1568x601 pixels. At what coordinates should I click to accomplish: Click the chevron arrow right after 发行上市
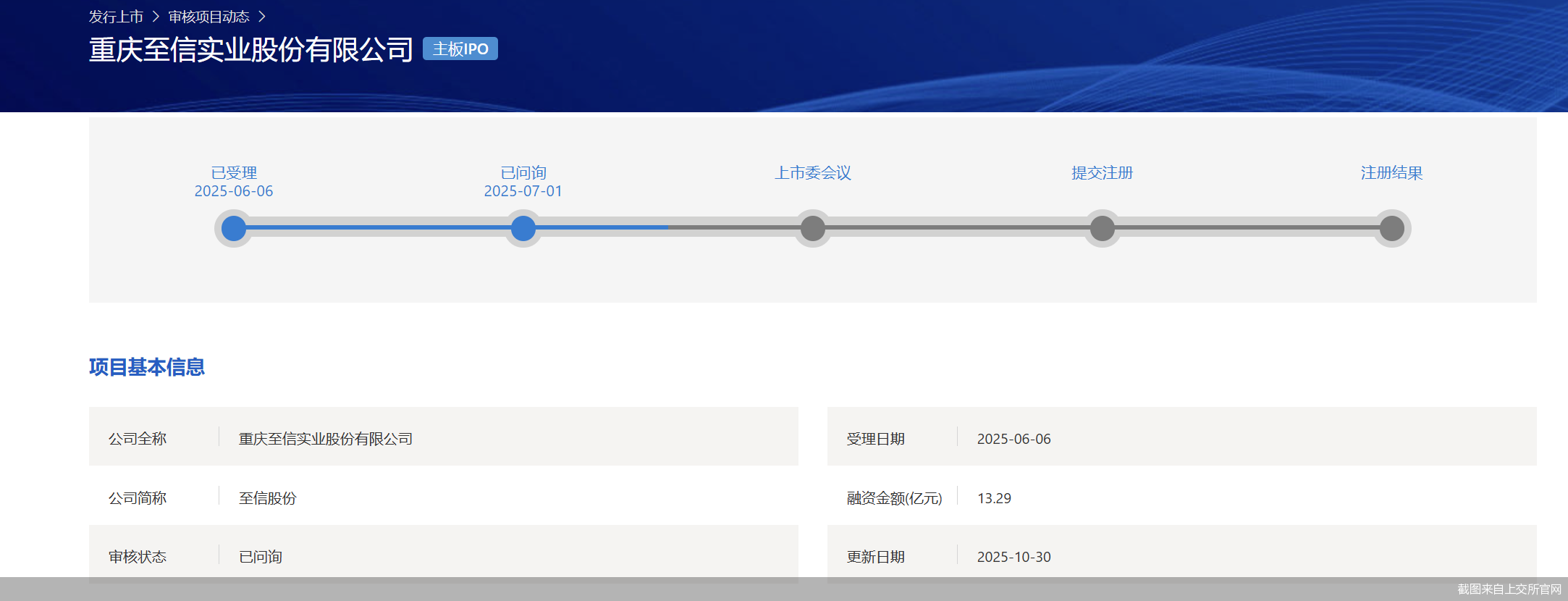[155, 17]
